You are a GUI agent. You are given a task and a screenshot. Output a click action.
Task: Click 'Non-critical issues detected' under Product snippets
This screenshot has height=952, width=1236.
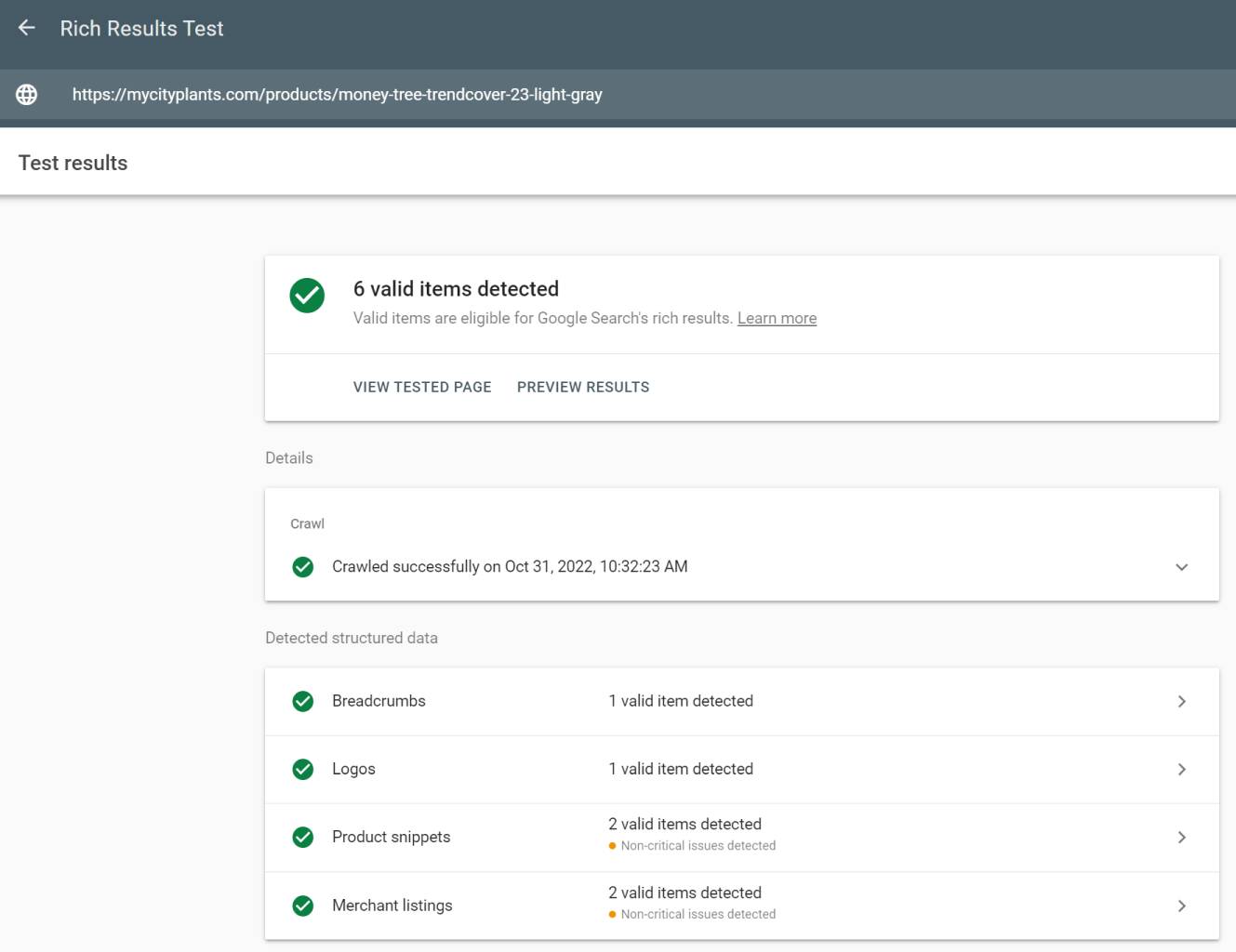(x=698, y=846)
